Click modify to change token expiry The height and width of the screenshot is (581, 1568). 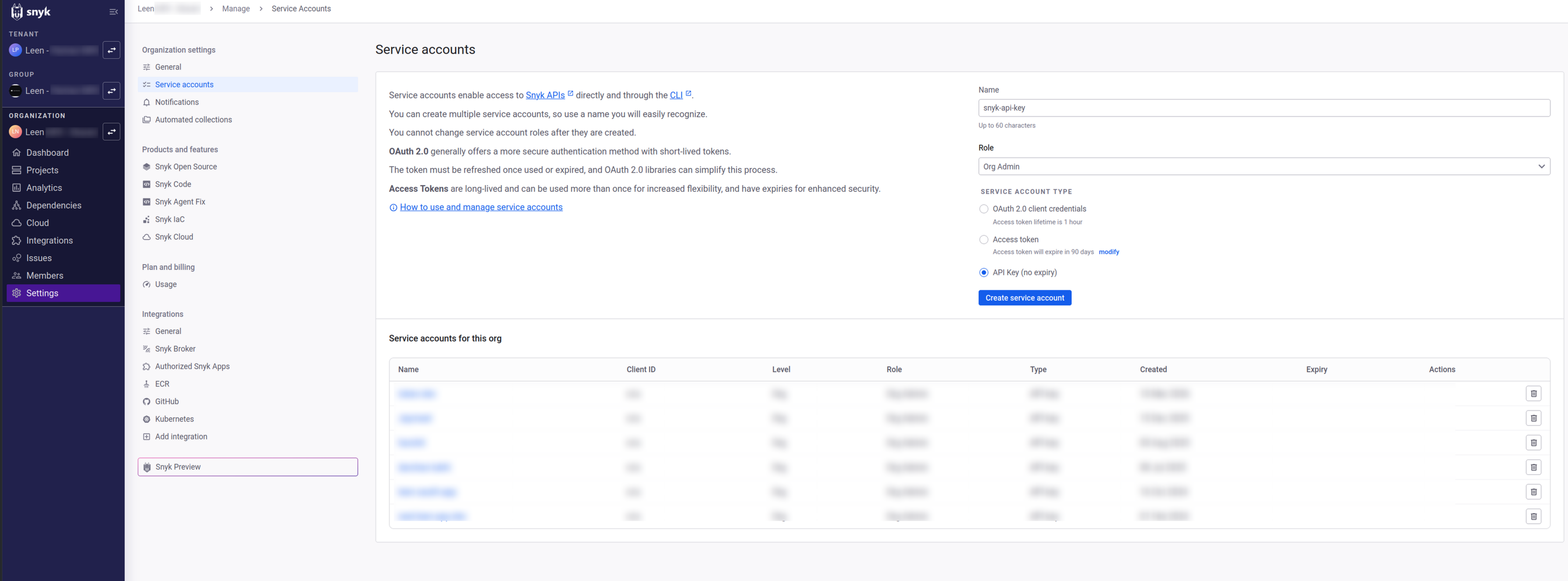[x=1108, y=251]
